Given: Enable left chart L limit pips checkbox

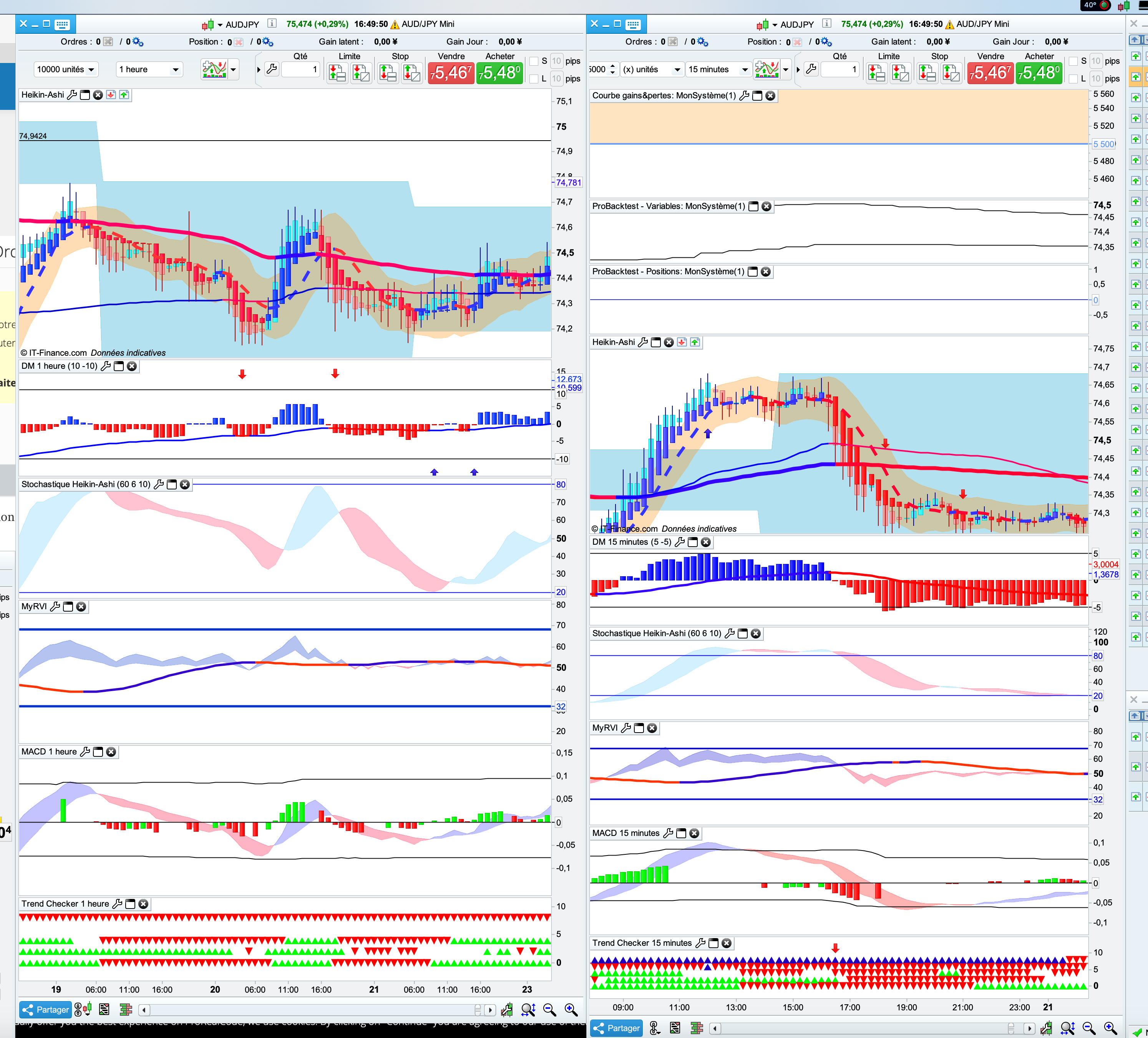Looking at the screenshot, I should 534,79.
